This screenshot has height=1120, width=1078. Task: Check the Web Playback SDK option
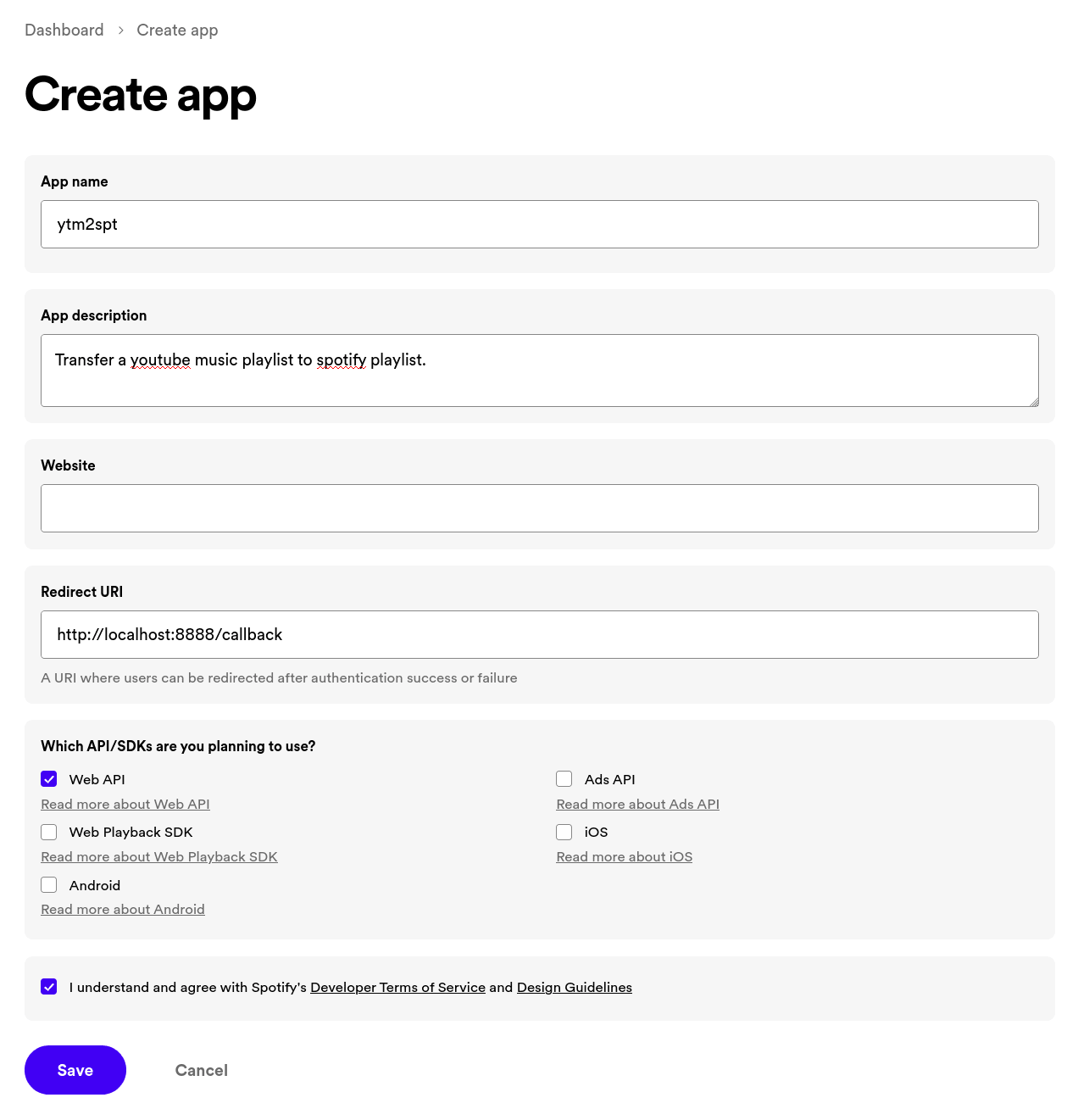coord(48,832)
